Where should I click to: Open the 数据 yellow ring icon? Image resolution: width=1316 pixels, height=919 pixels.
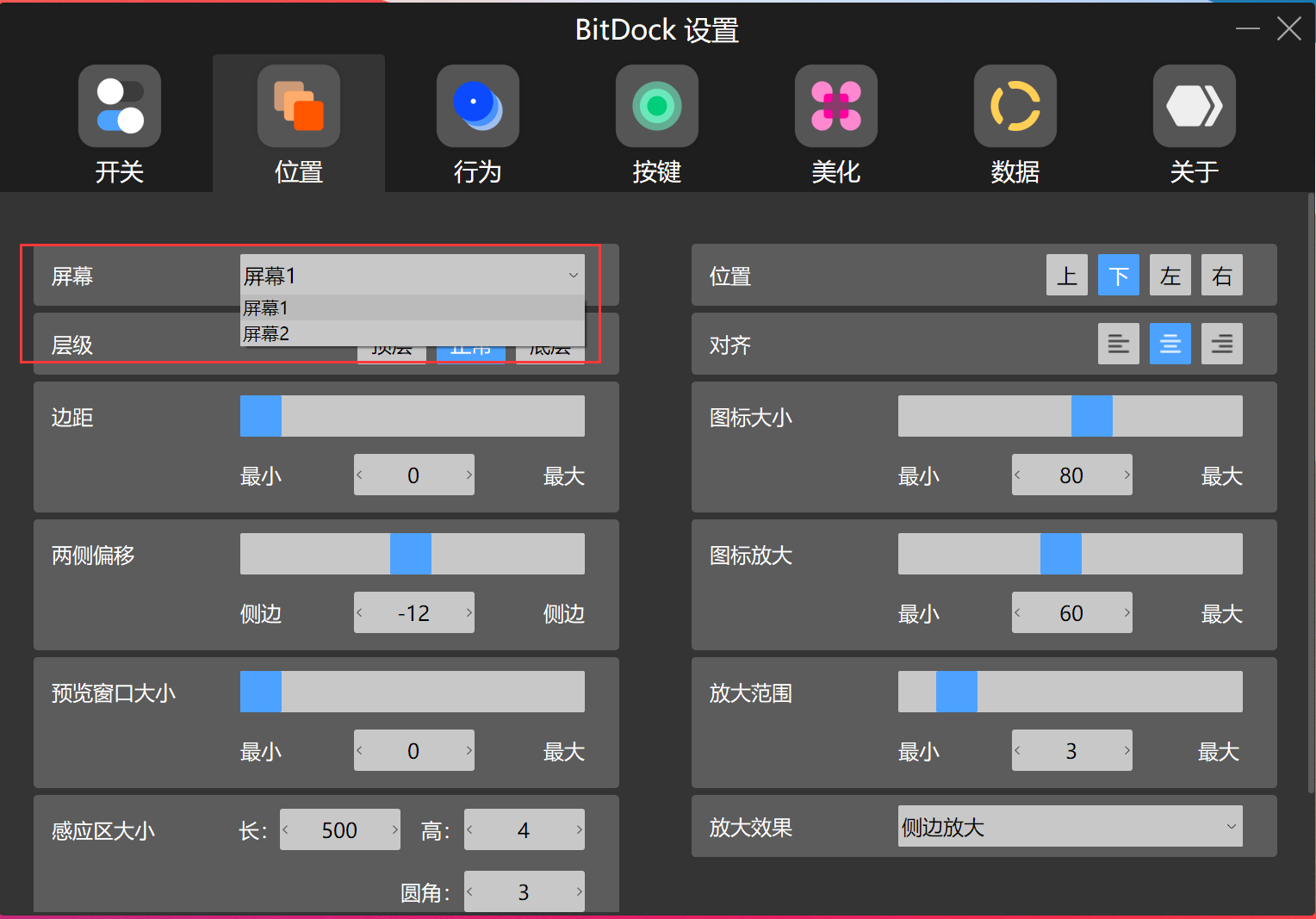click(1015, 106)
